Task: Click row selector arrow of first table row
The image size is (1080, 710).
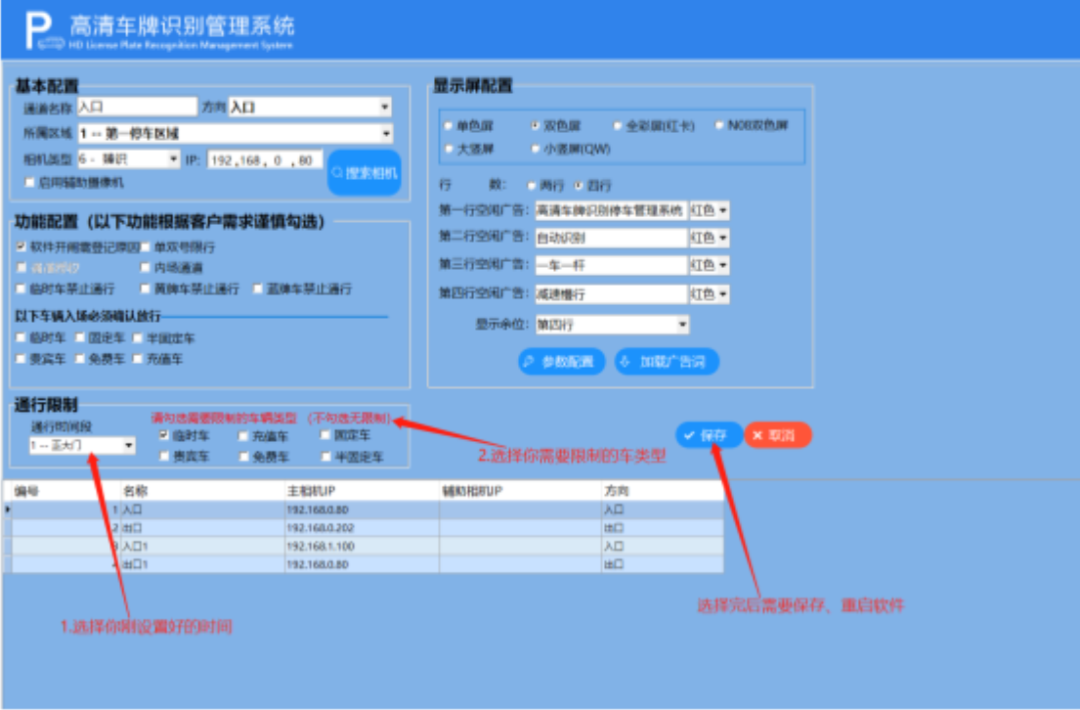Action: [x=8, y=510]
